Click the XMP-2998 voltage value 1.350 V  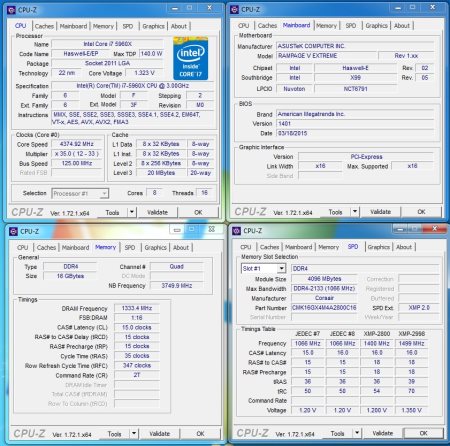(x=411, y=410)
